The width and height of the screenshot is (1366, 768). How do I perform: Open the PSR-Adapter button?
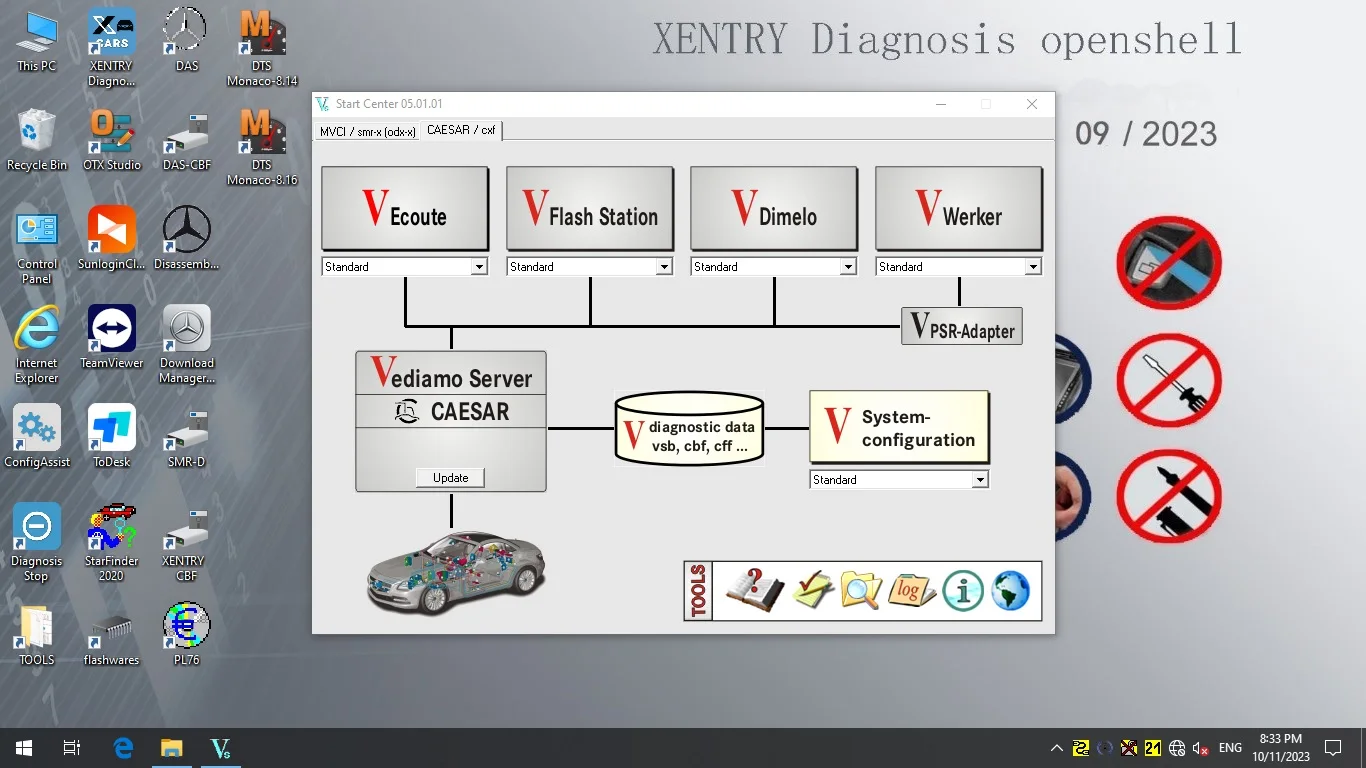962,326
